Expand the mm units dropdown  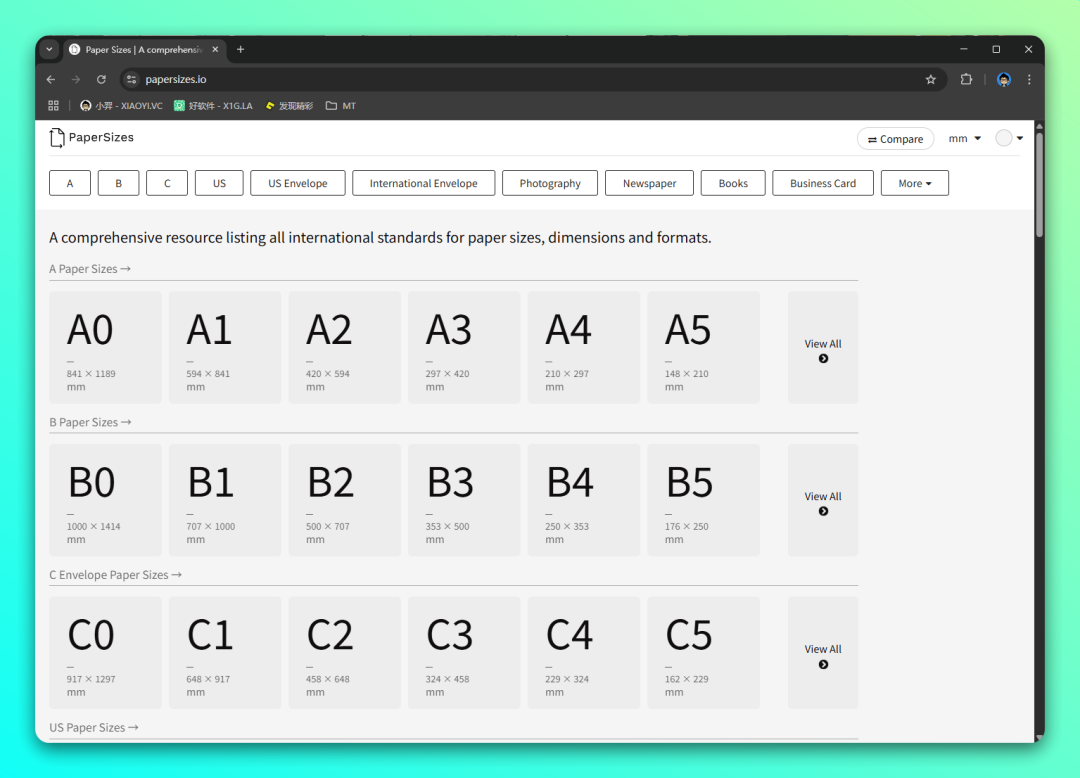(x=964, y=139)
